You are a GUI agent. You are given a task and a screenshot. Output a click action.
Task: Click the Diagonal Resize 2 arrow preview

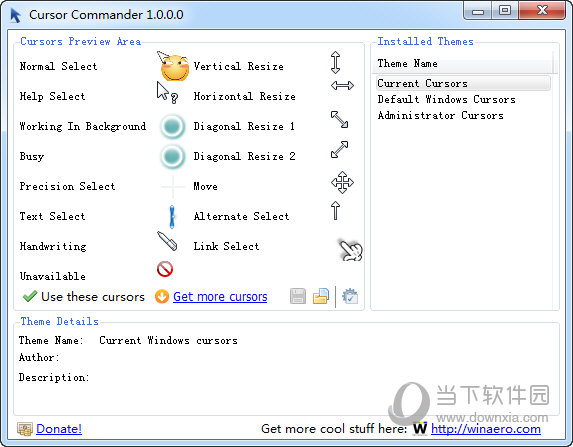click(339, 149)
